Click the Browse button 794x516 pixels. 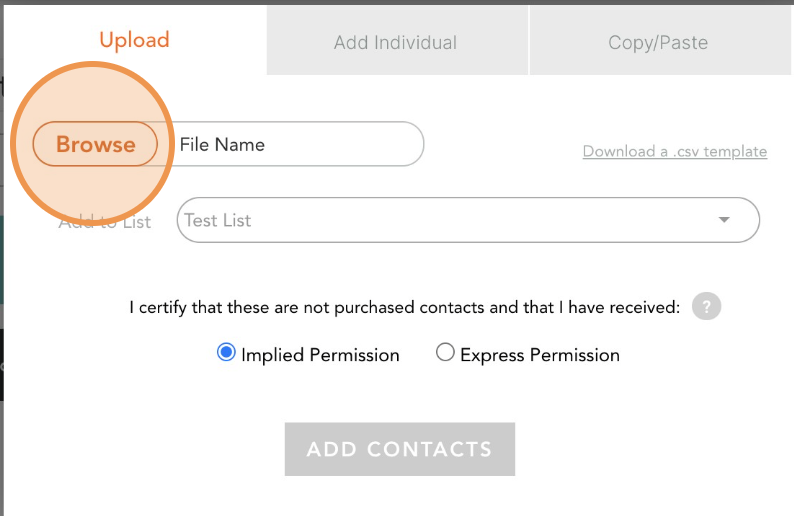coord(95,144)
